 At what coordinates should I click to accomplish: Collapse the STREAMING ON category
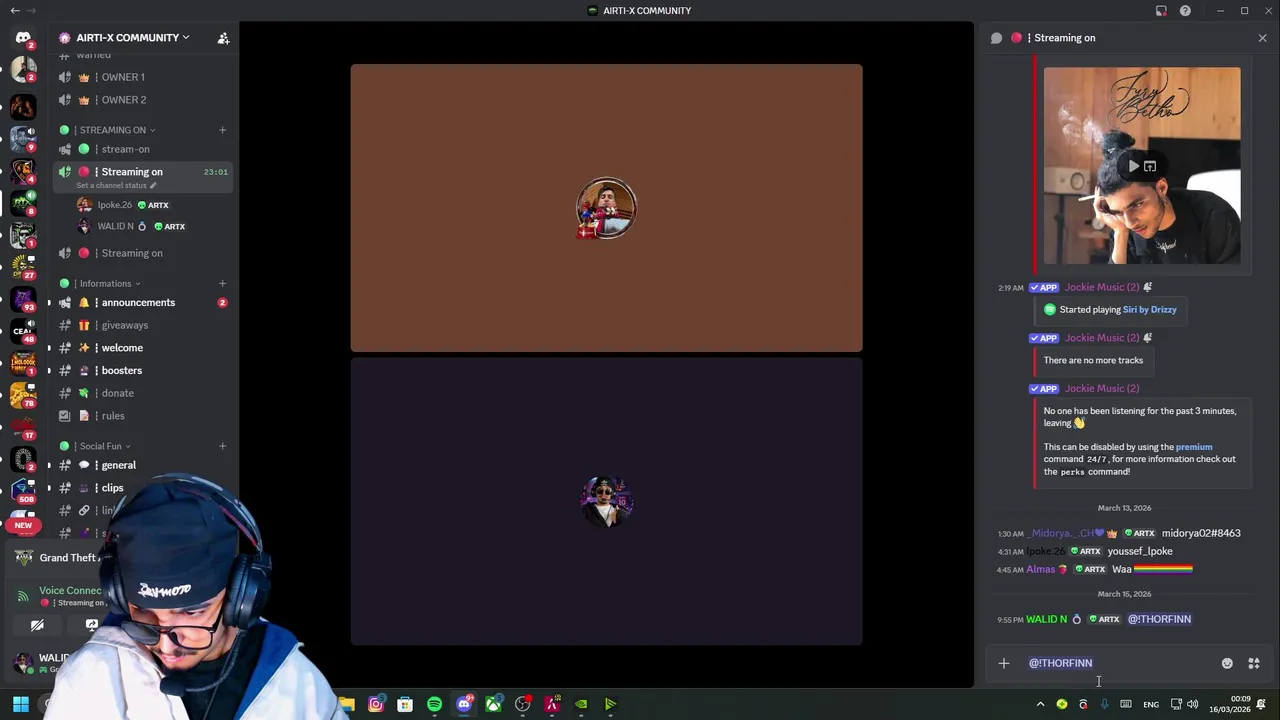pos(112,130)
